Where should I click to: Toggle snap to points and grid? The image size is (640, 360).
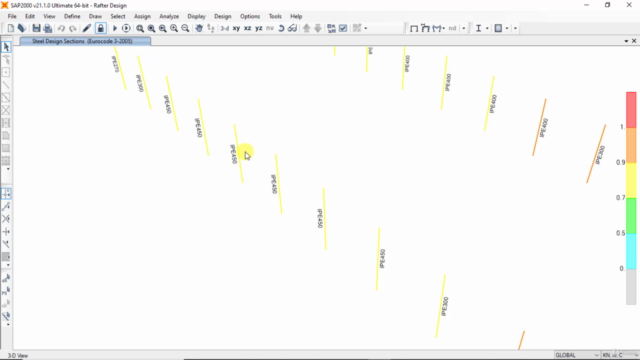click(6, 193)
